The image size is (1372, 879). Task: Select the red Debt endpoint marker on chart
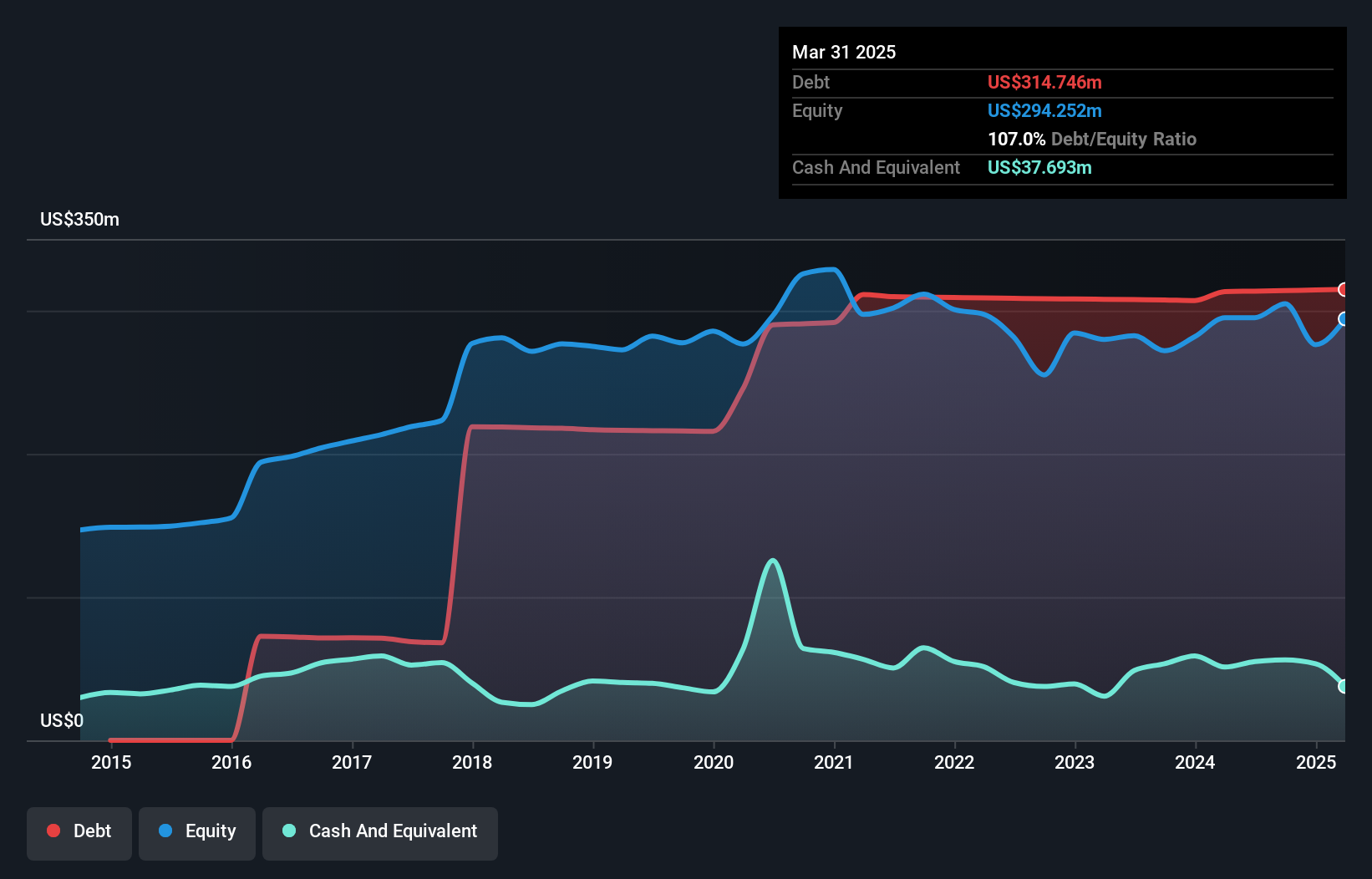coord(1343,291)
